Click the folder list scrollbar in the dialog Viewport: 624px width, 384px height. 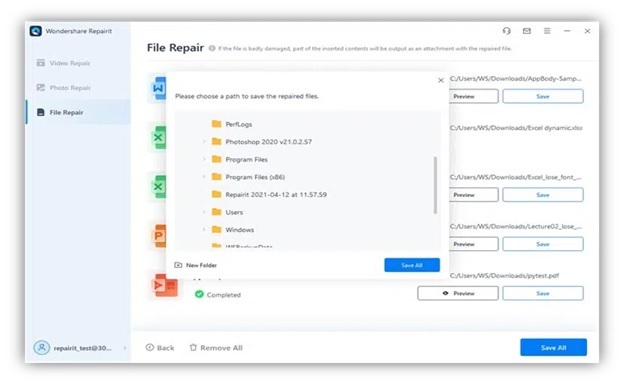tap(435, 185)
